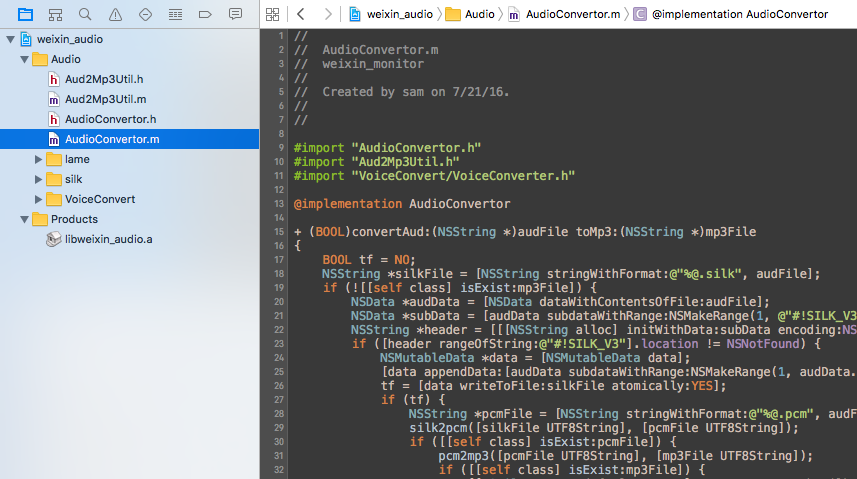
Task: Open the Find navigator magnifier icon
Action: point(85,14)
